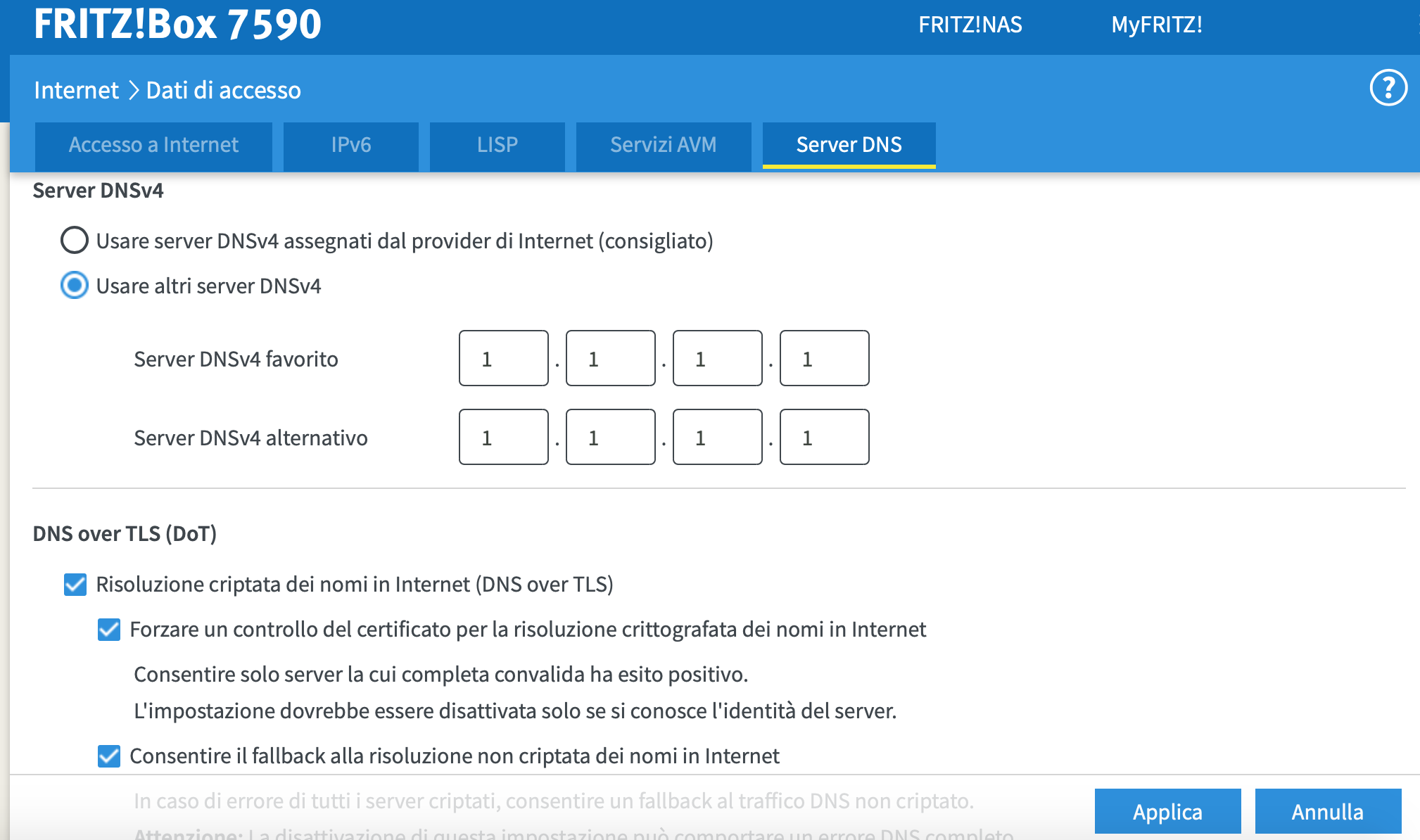This screenshot has height=840, width=1420.
Task: Open the help question mark icon
Action: (x=1388, y=89)
